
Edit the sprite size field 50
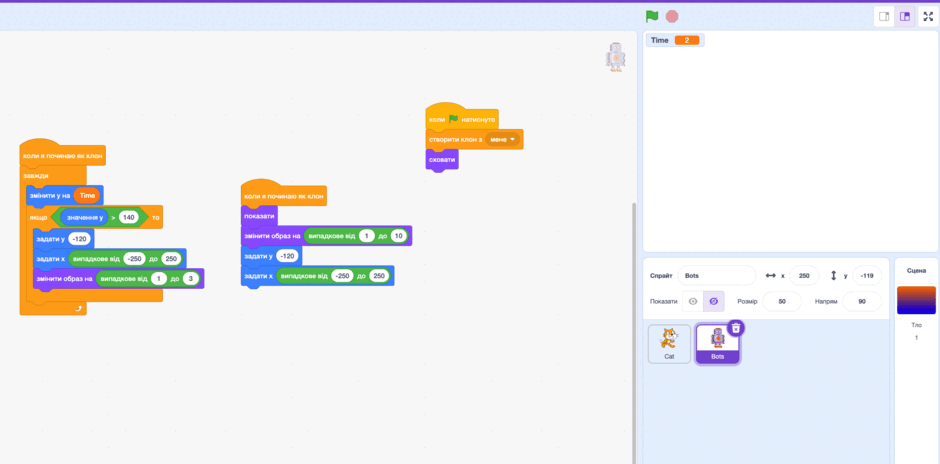[x=782, y=302]
